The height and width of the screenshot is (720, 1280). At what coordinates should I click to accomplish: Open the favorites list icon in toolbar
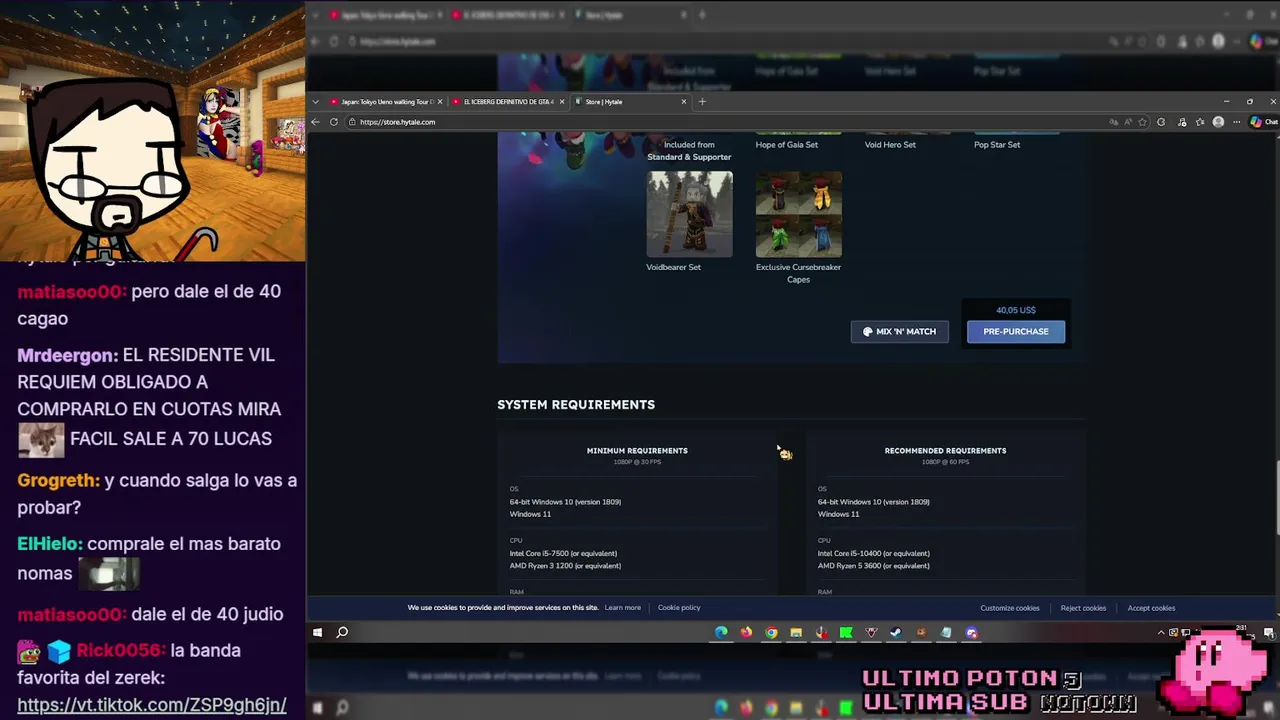[1200, 122]
